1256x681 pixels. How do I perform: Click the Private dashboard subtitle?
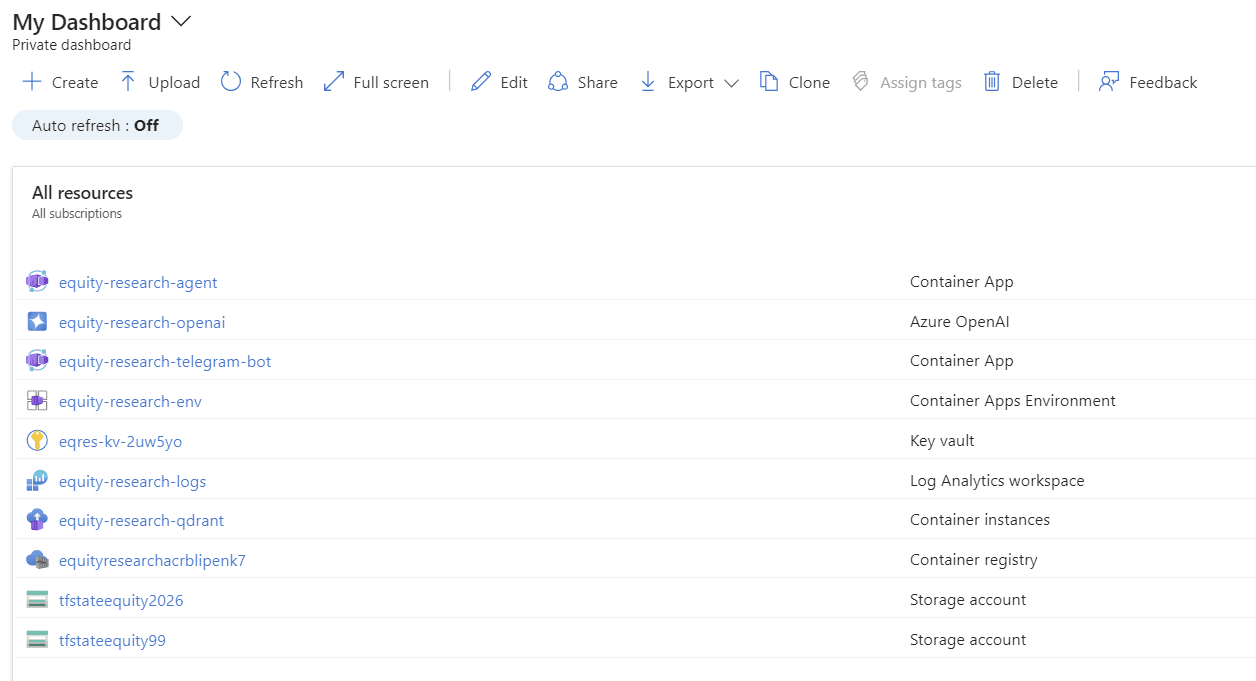pos(71,45)
